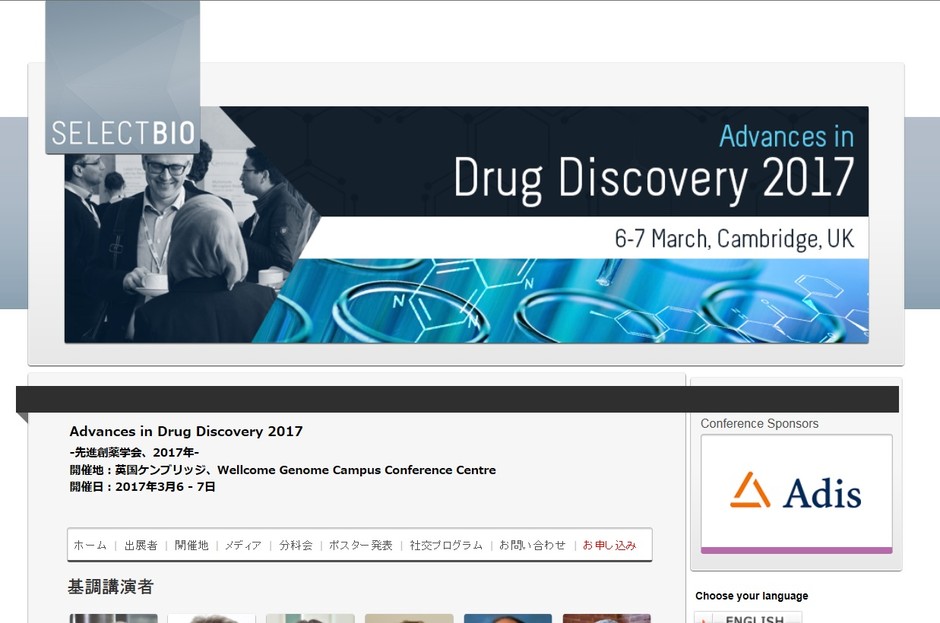Open the 開催地 menu link
The width and height of the screenshot is (940, 623).
pyautogui.click(x=191, y=545)
